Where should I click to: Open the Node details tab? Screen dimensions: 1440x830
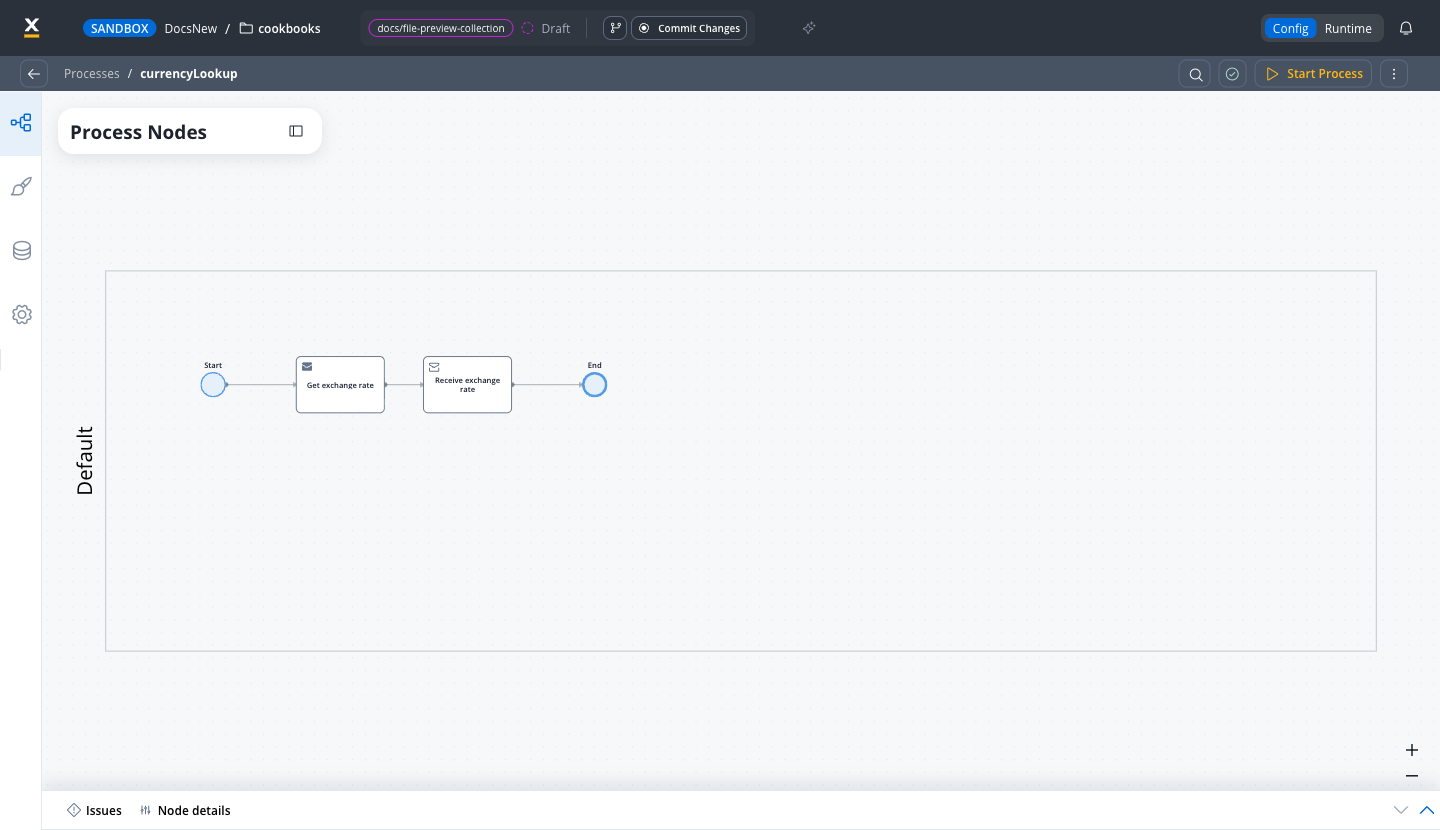point(185,810)
